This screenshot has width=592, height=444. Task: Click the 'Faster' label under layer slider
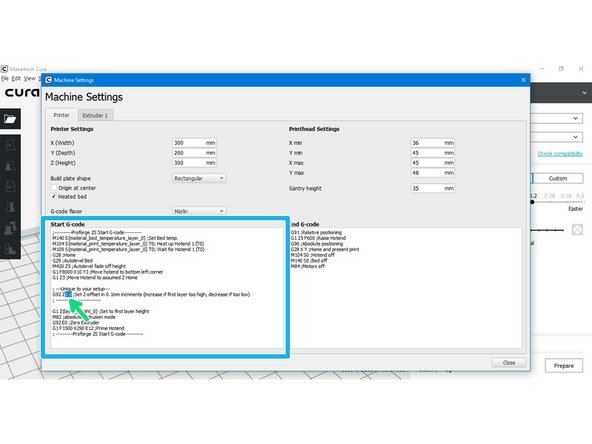click(576, 209)
